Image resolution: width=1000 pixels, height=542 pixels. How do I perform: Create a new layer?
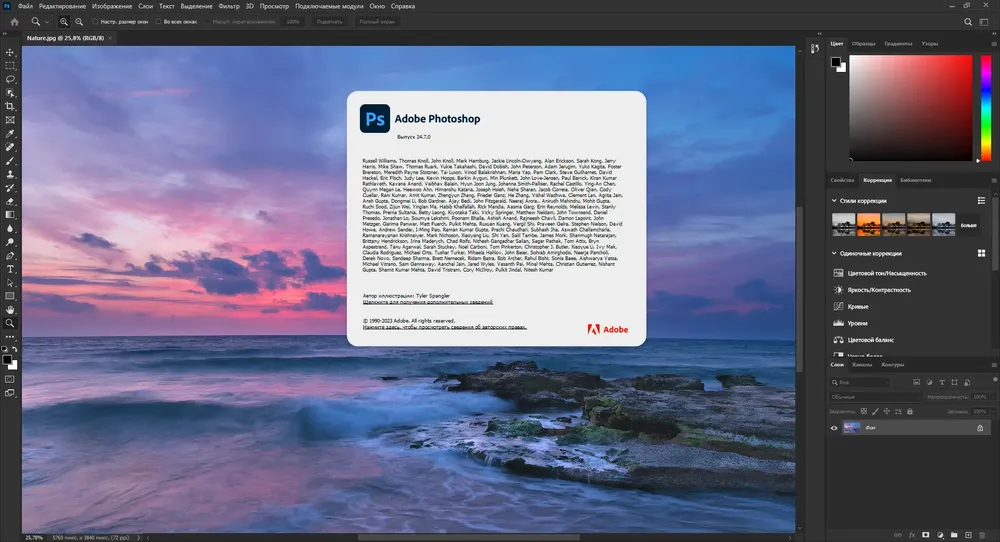tap(968, 535)
